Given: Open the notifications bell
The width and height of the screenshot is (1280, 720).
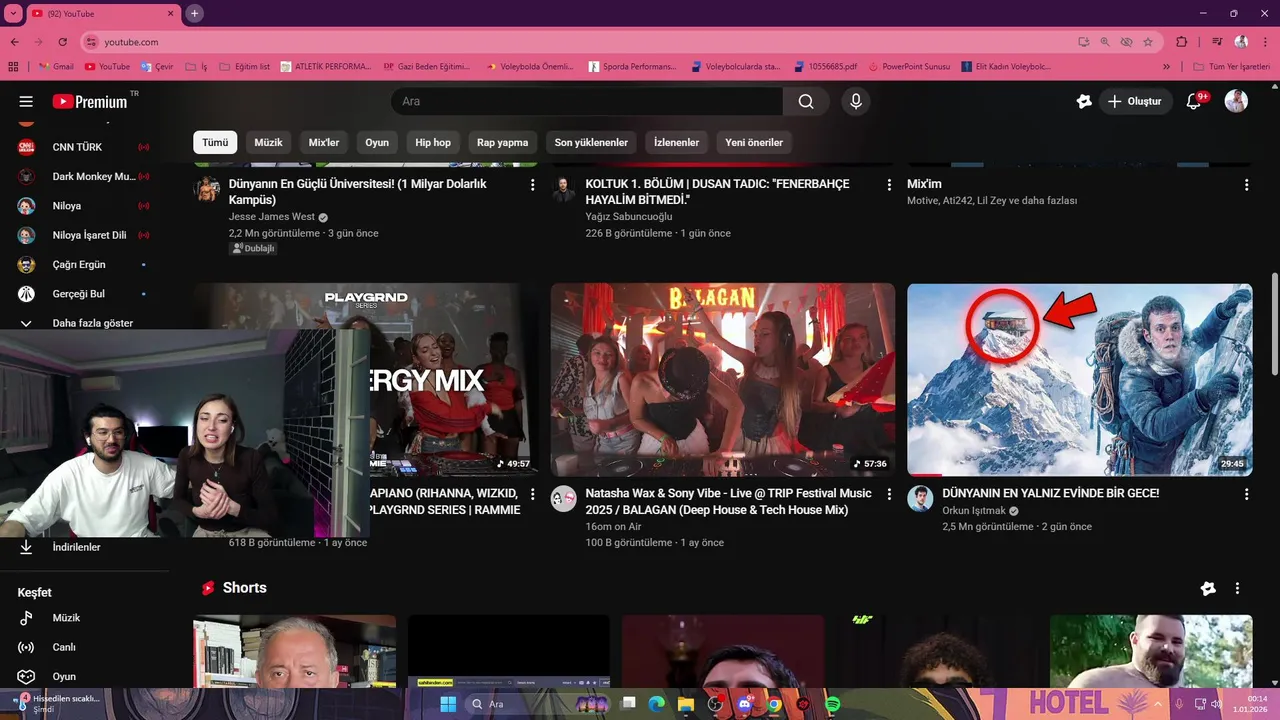Looking at the screenshot, I should point(1194,101).
